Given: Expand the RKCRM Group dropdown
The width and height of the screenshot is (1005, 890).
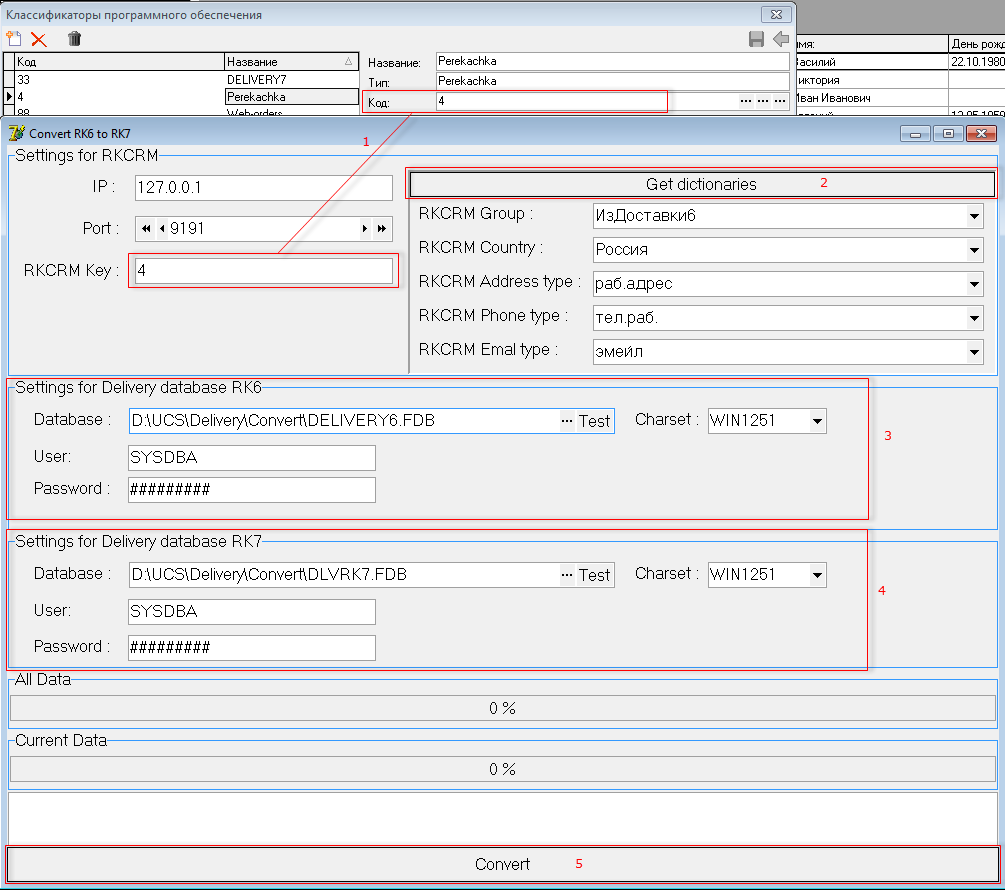Looking at the screenshot, I should coord(975,216).
